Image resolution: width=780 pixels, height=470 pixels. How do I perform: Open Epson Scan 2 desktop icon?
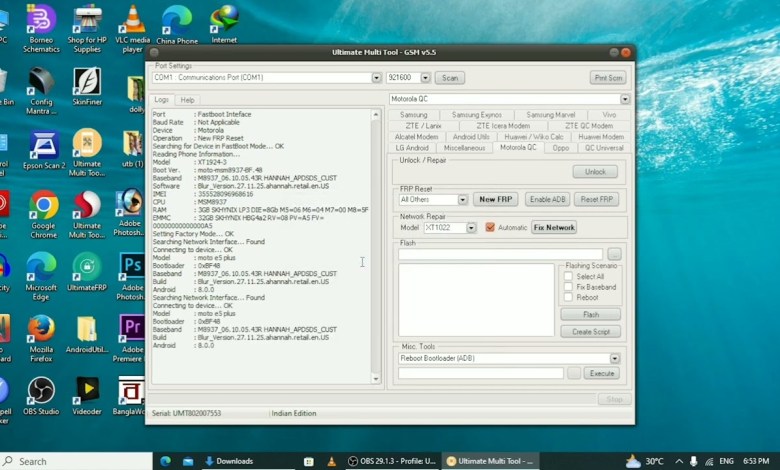(x=44, y=150)
